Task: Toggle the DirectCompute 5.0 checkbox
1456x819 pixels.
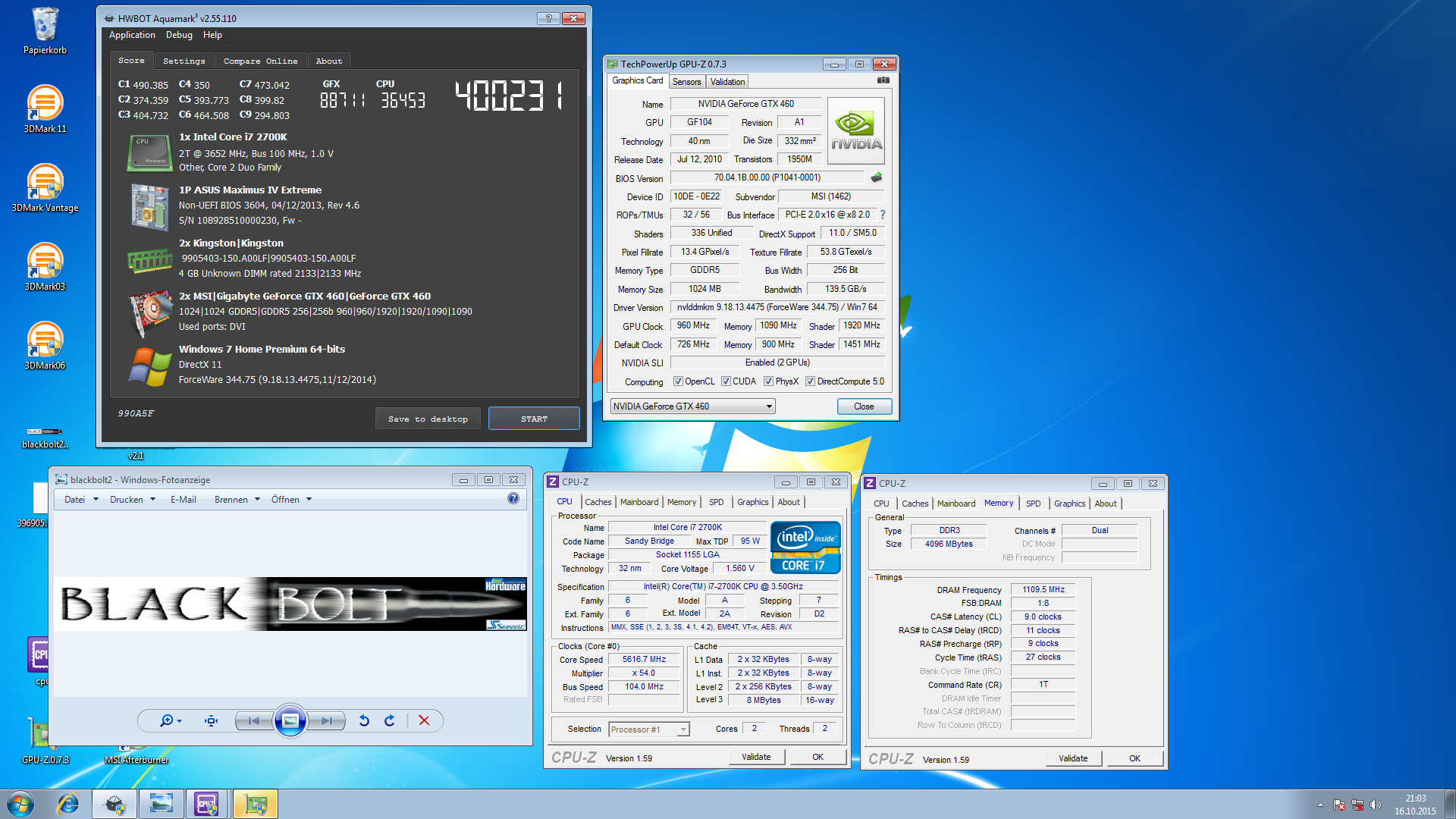Action: [x=810, y=381]
